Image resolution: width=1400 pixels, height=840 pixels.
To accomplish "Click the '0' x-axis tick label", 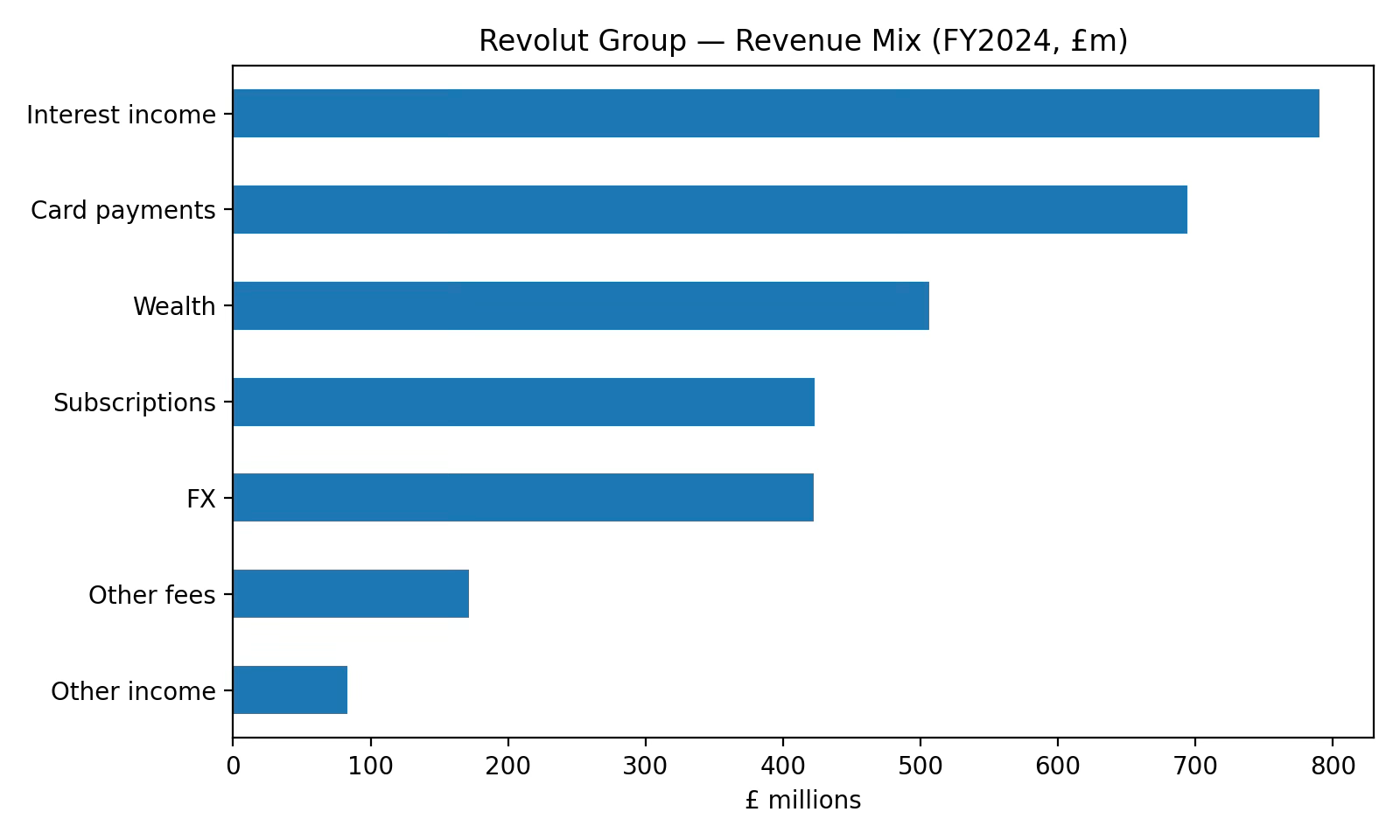I will point(233,766).
